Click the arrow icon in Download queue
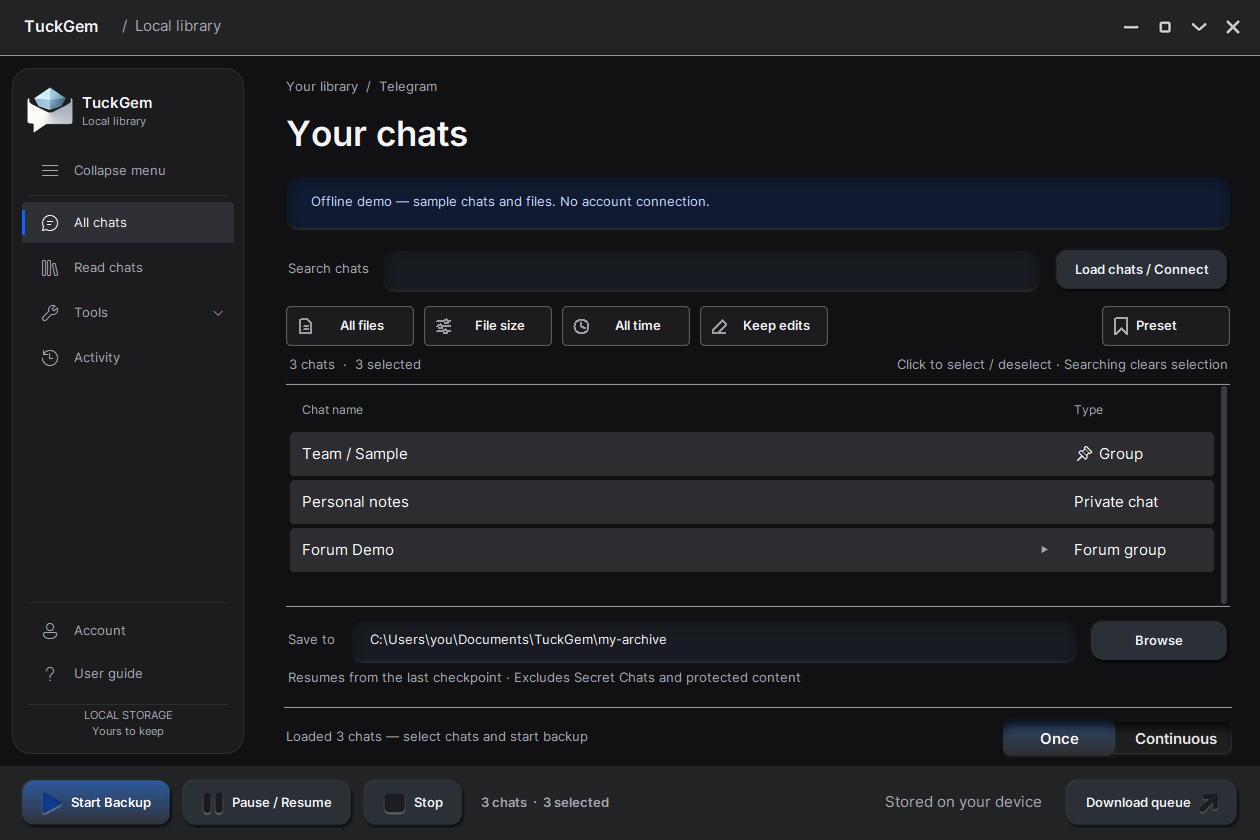Image resolution: width=1260 pixels, height=840 pixels. pyautogui.click(x=1209, y=803)
